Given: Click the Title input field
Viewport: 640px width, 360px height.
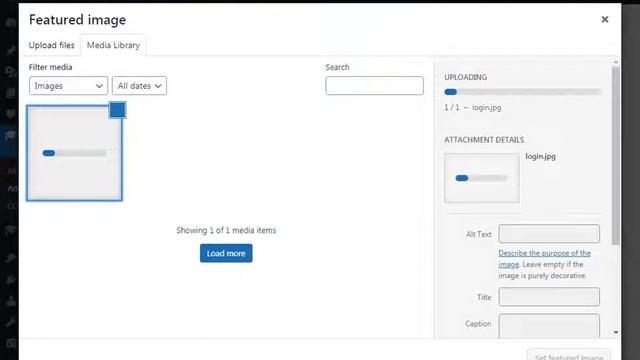Looking at the screenshot, I should 549,297.
